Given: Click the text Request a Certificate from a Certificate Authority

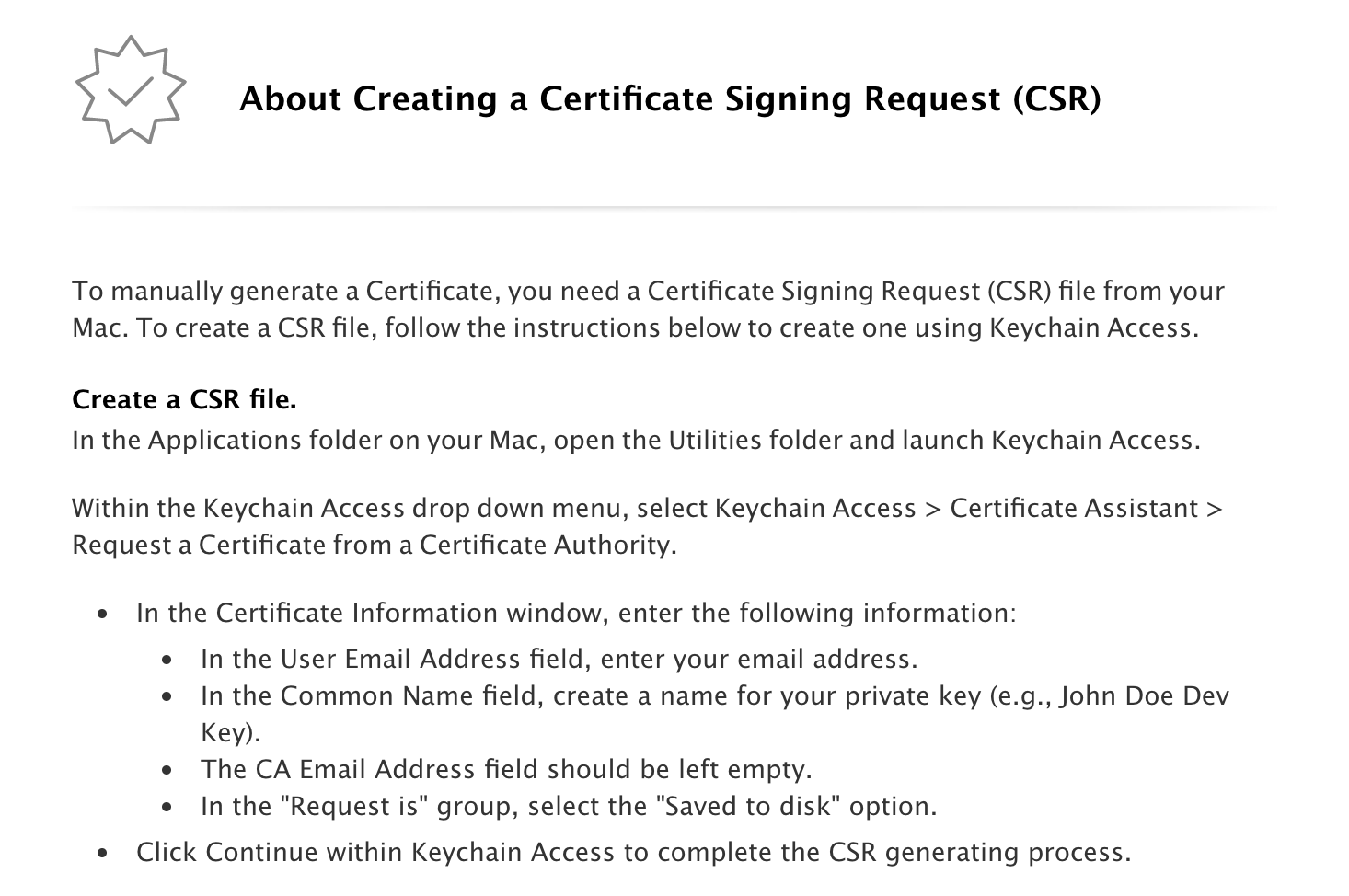Looking at the screenshot, I should pyautogui.click(x=374, y=546).
